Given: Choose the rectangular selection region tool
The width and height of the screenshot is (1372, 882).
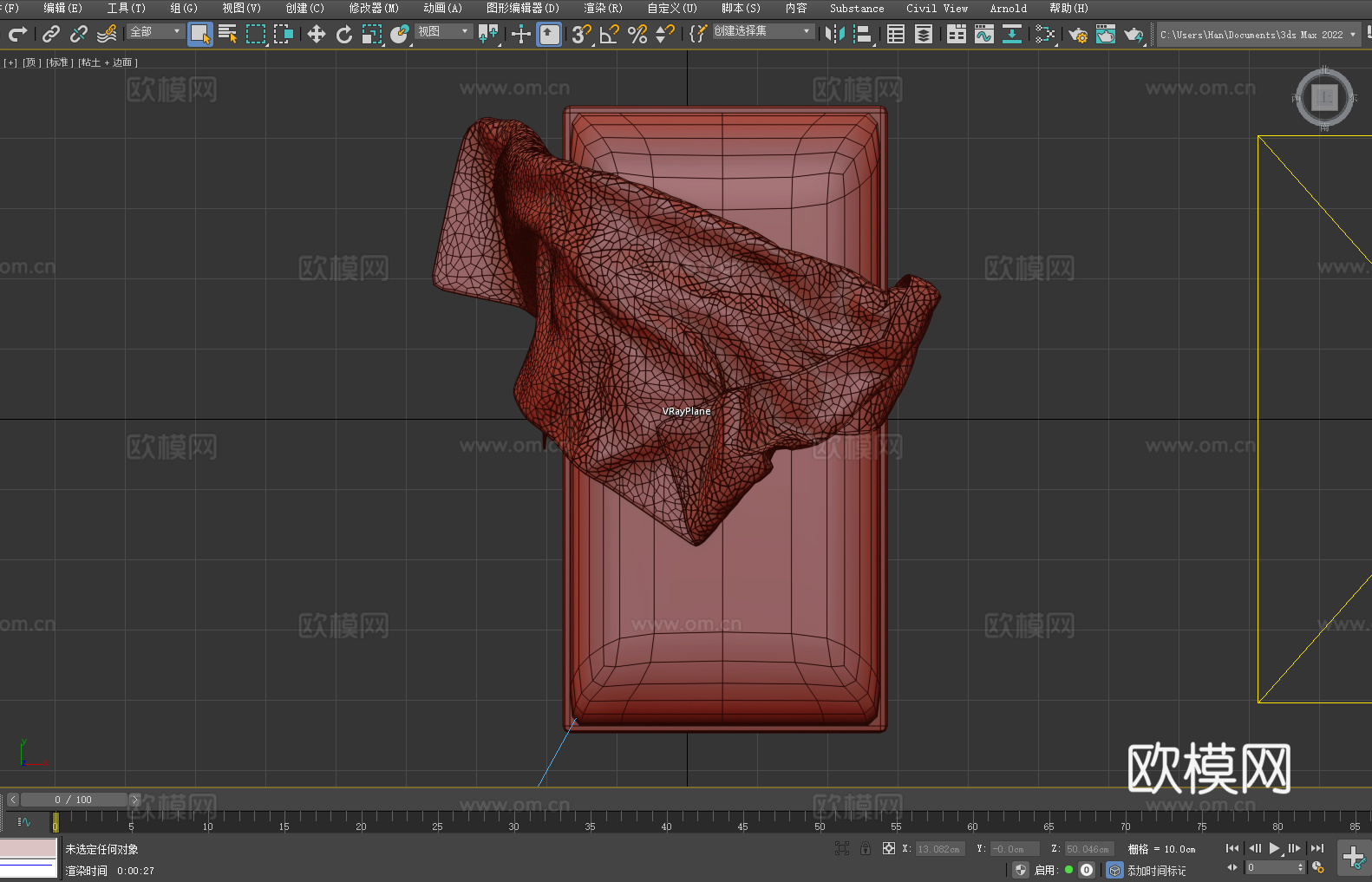Looking at the screenshot, I should (x=256, y=34).
